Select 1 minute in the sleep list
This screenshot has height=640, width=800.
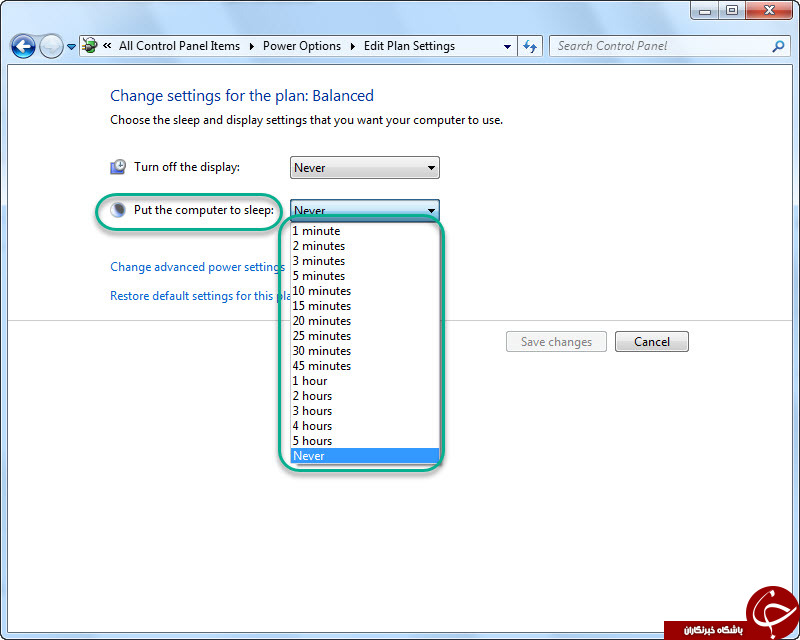[x=364, y=231]
